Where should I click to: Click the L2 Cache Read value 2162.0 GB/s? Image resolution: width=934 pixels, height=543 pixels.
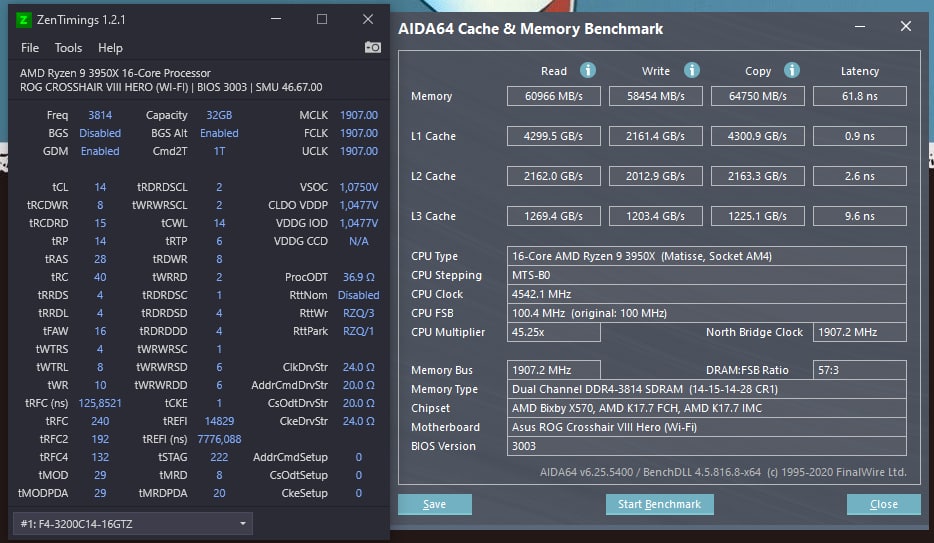pyautogui.click(x=554, y=176)
